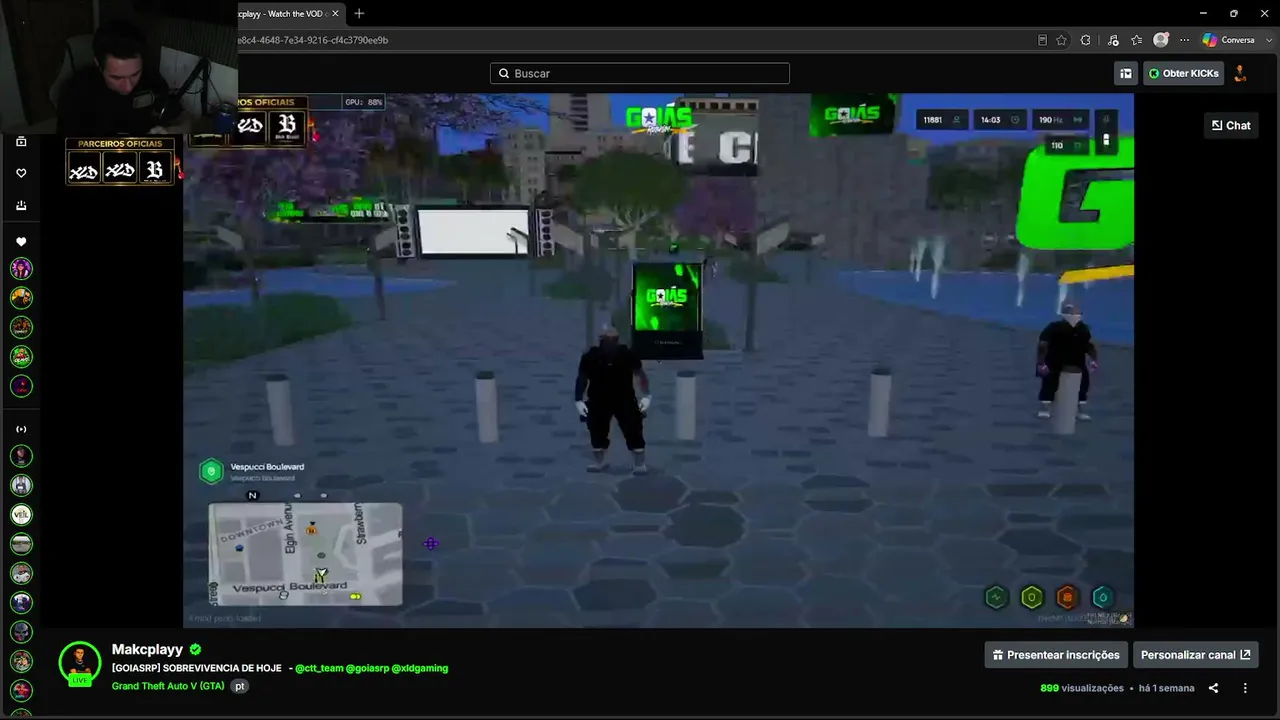
Task: Open the download tray icon in the sidebar
Action: pos(21,205)
